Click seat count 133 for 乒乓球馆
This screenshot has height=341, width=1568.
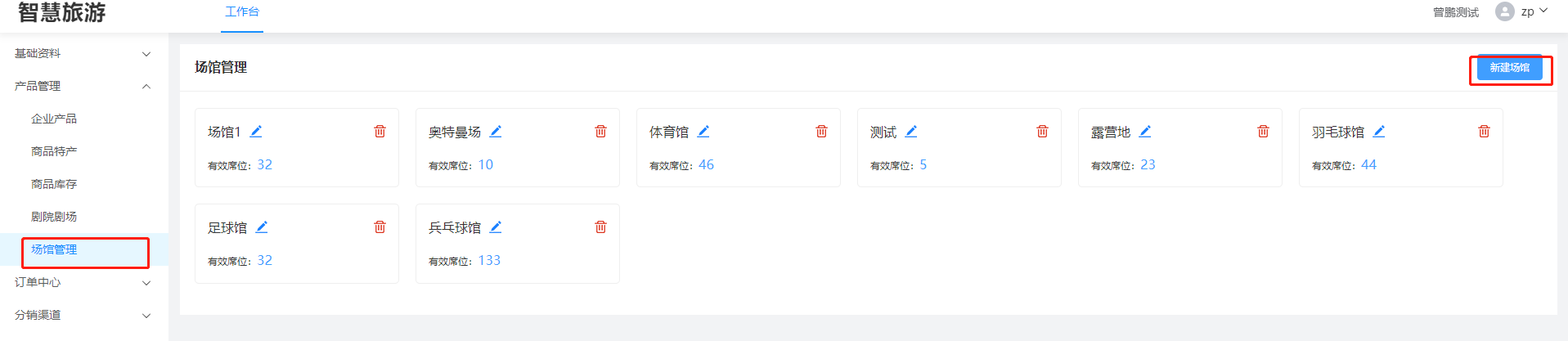pos(489,261)
